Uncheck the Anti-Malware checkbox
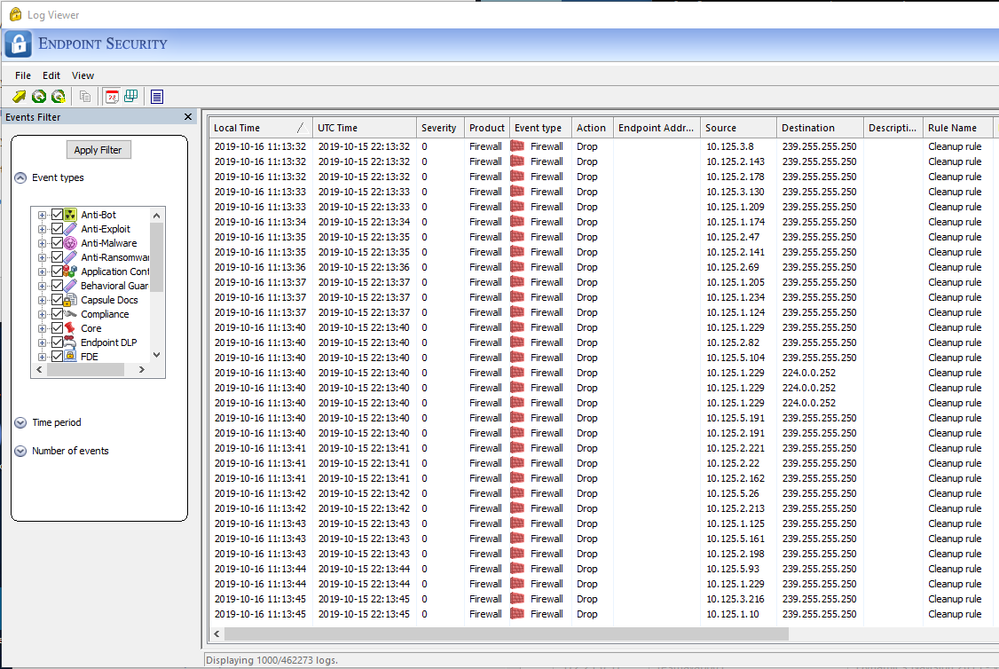The image size is (999, 669). (x=57, y=243)
